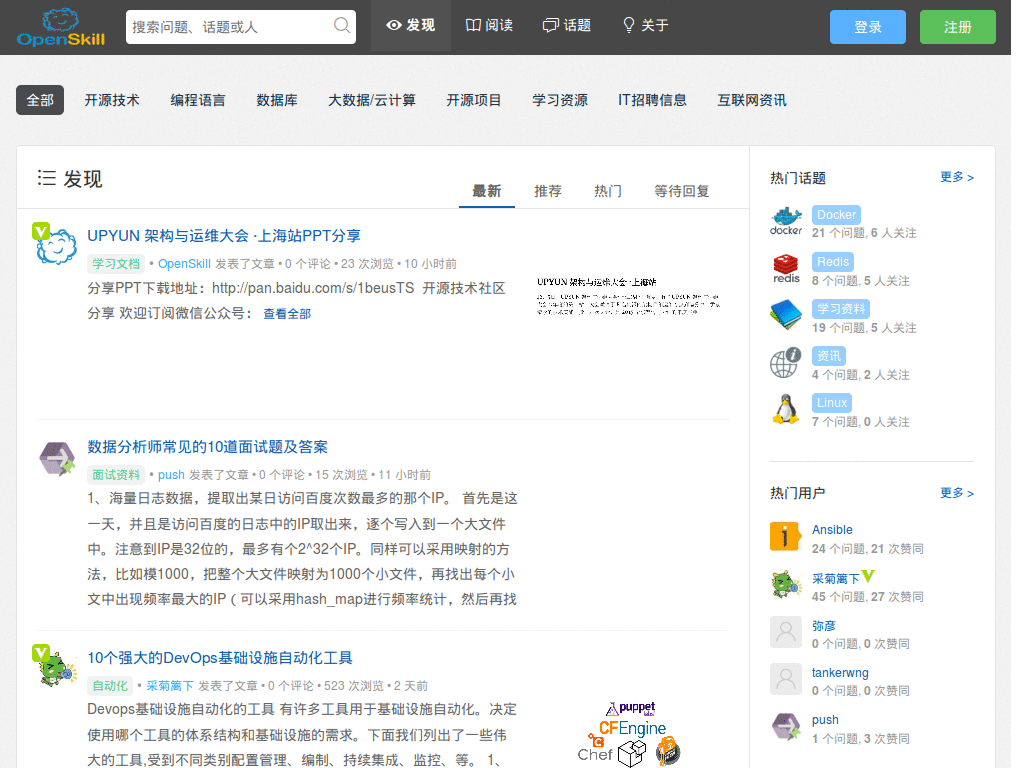
Task: Click the search magnifier icon
Action: 342,26
